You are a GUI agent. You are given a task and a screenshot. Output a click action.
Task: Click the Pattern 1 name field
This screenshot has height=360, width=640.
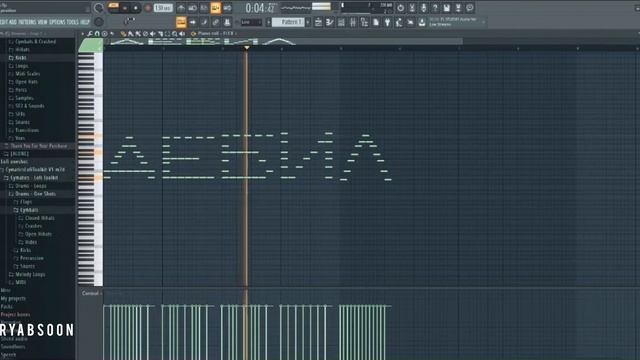pos(288,22)
